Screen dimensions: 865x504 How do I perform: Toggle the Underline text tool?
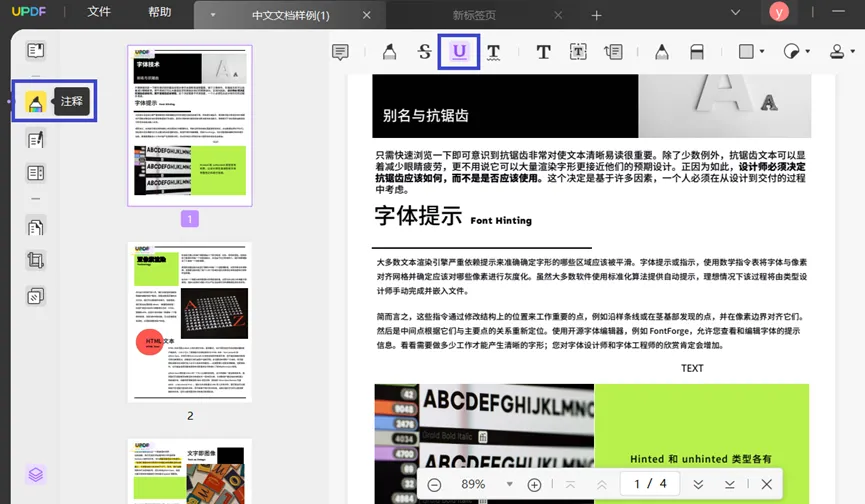point(459,52)
